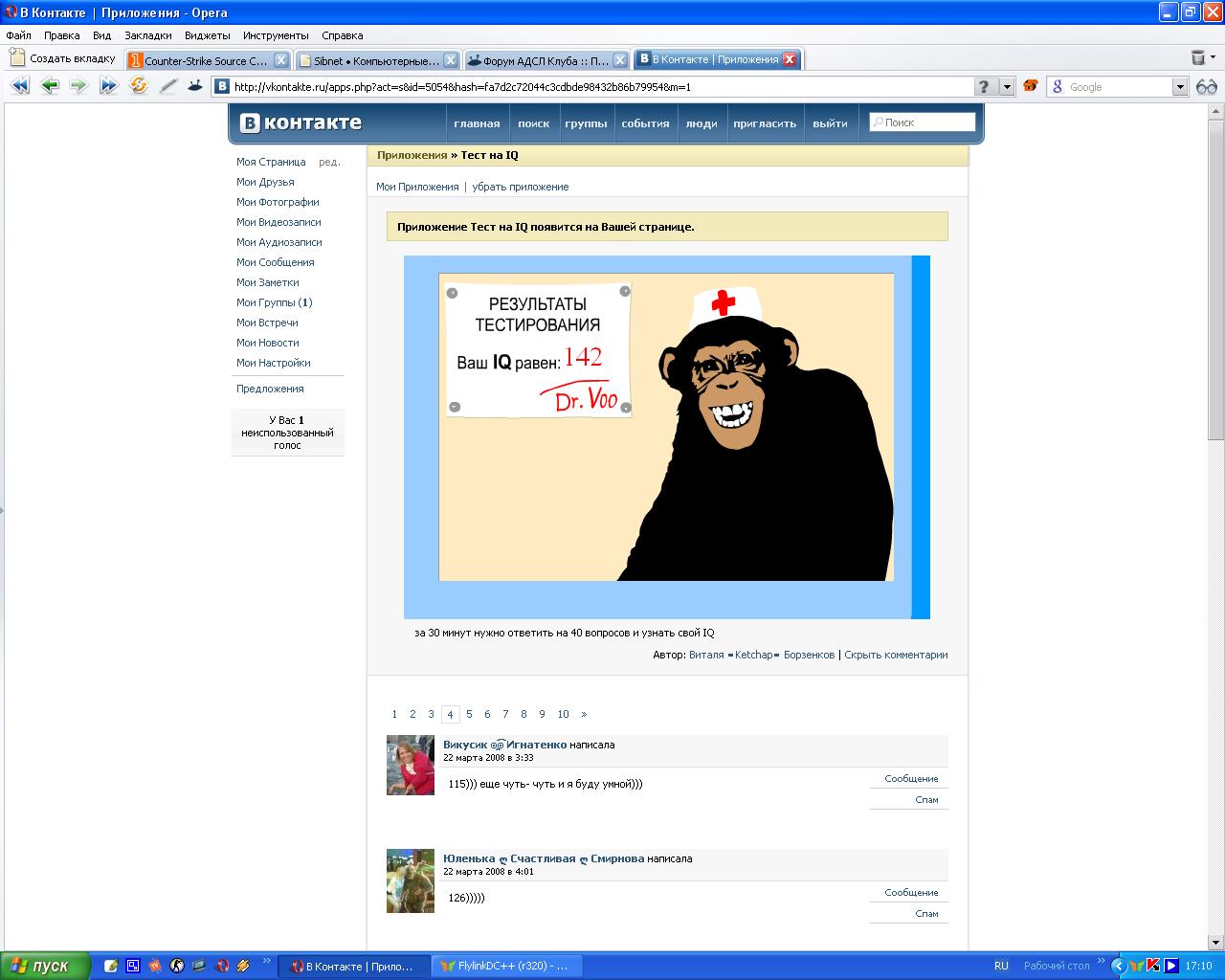
Task: Click ред. next to Моя Страница
Action: pos(329,162)
